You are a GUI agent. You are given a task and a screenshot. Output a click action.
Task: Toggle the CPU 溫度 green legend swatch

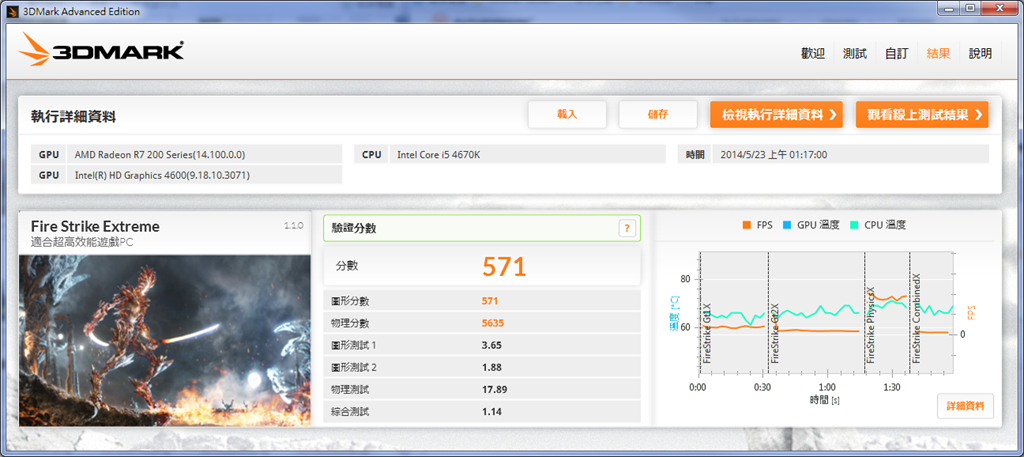click(x=854, y=225)
